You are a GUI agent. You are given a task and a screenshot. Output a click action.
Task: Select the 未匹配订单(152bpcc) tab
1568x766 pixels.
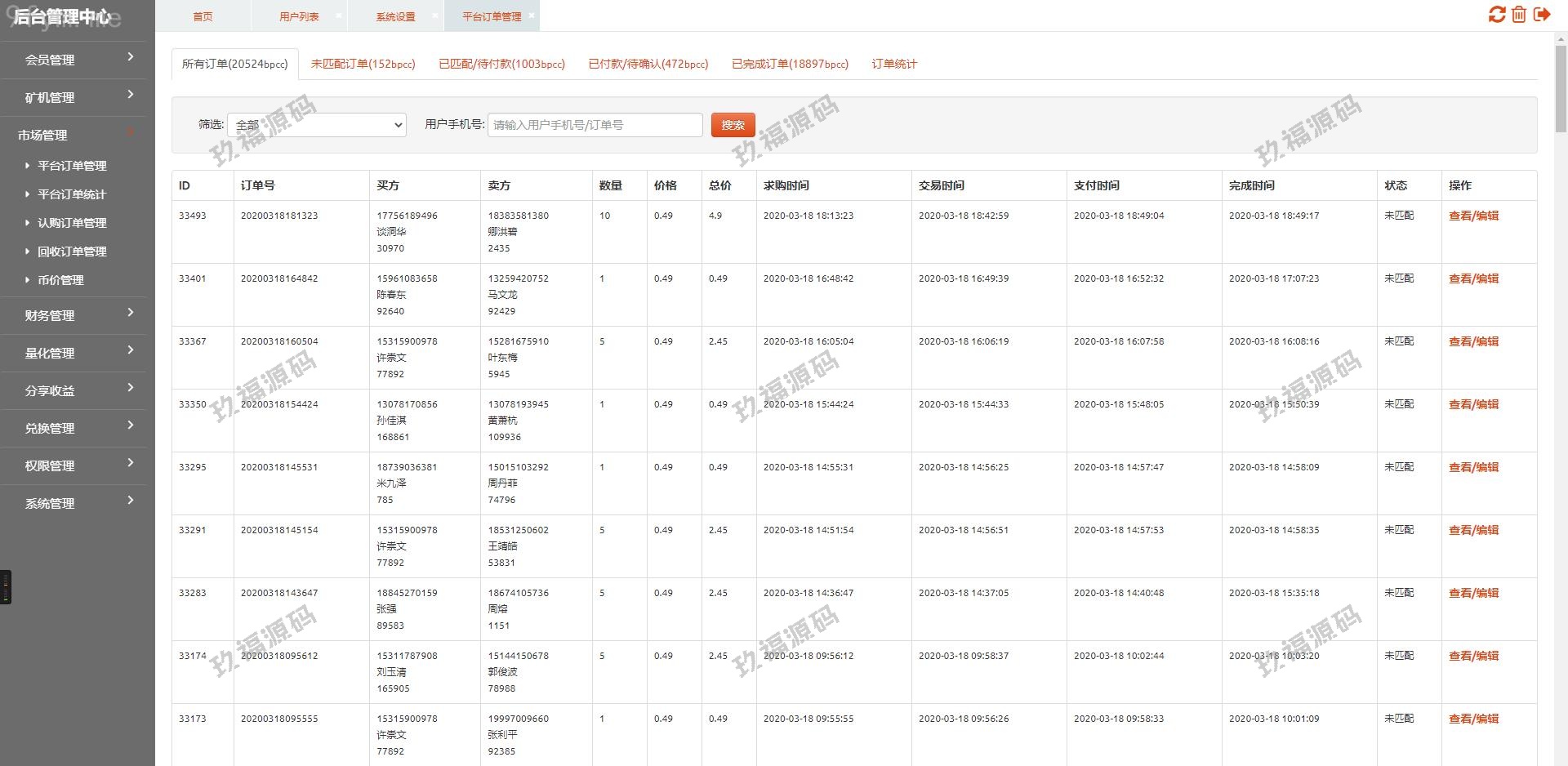pyautogui.click(x=363, y=64)
